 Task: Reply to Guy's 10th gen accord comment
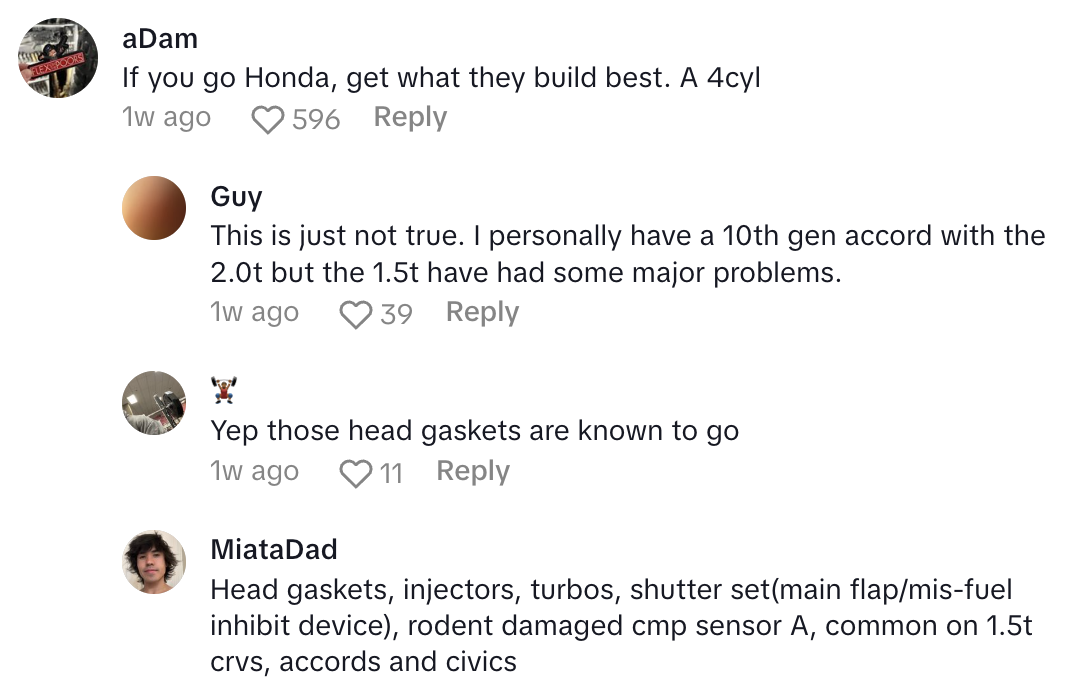point(482,313)
